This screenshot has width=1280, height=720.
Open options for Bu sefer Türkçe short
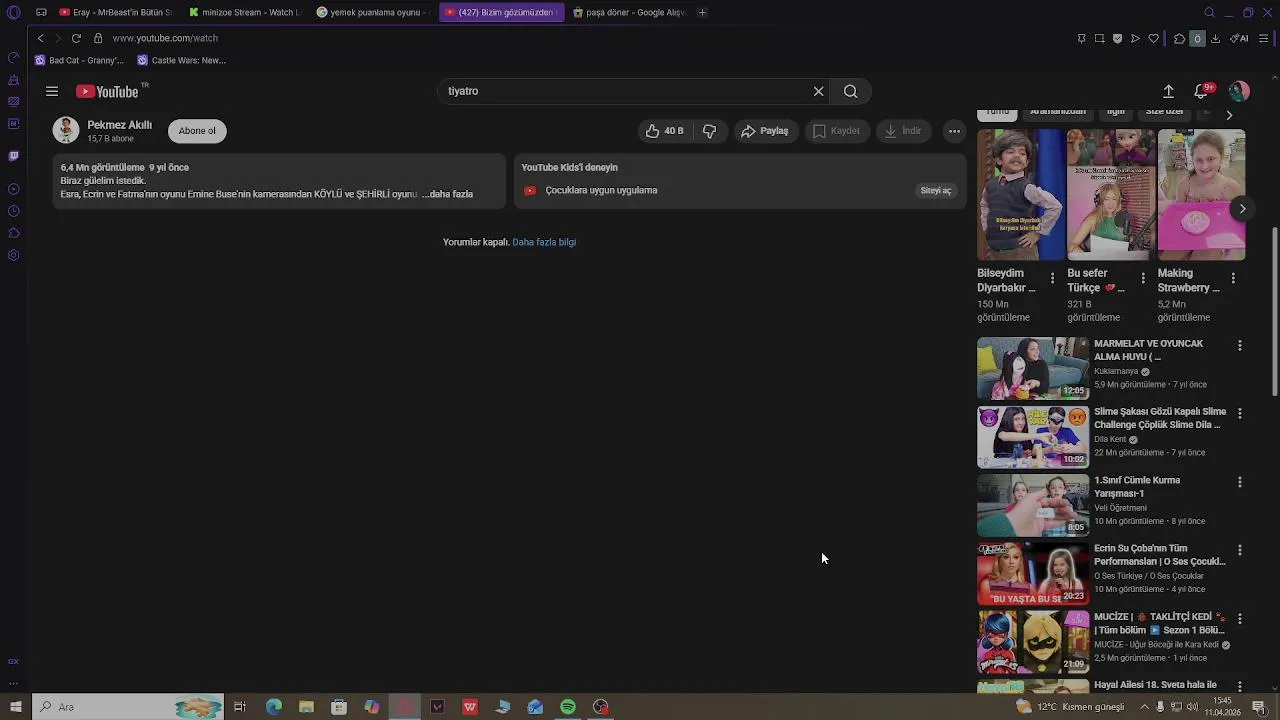pos(1143,278)
